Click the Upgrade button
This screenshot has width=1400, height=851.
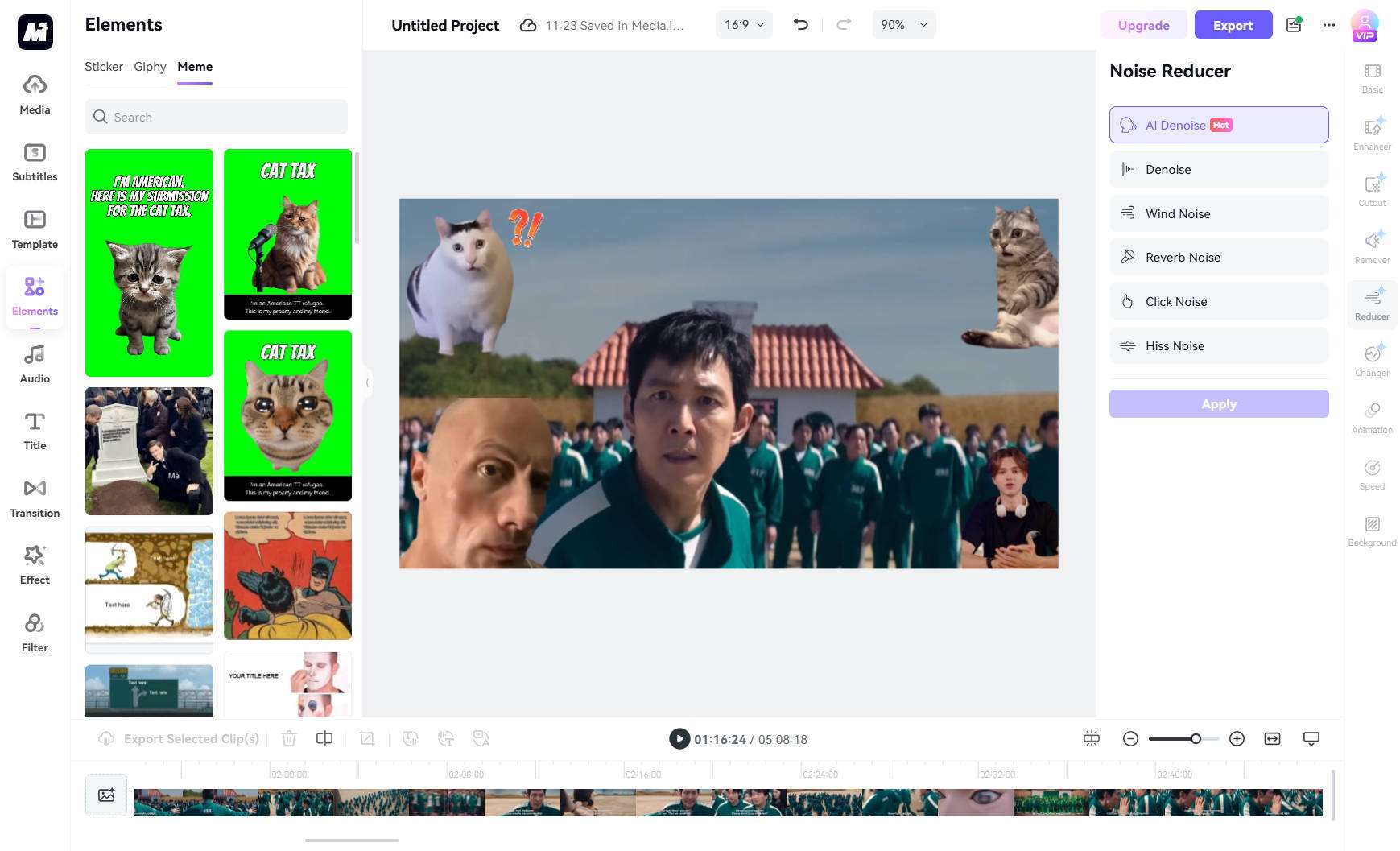point(1143,25)
